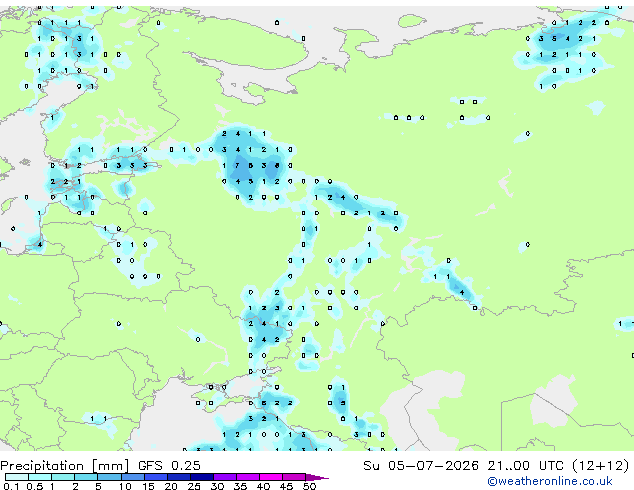634x490 pixels.
Task: Click the "7" precipitation value on the map
Action: tap(237, 165)
